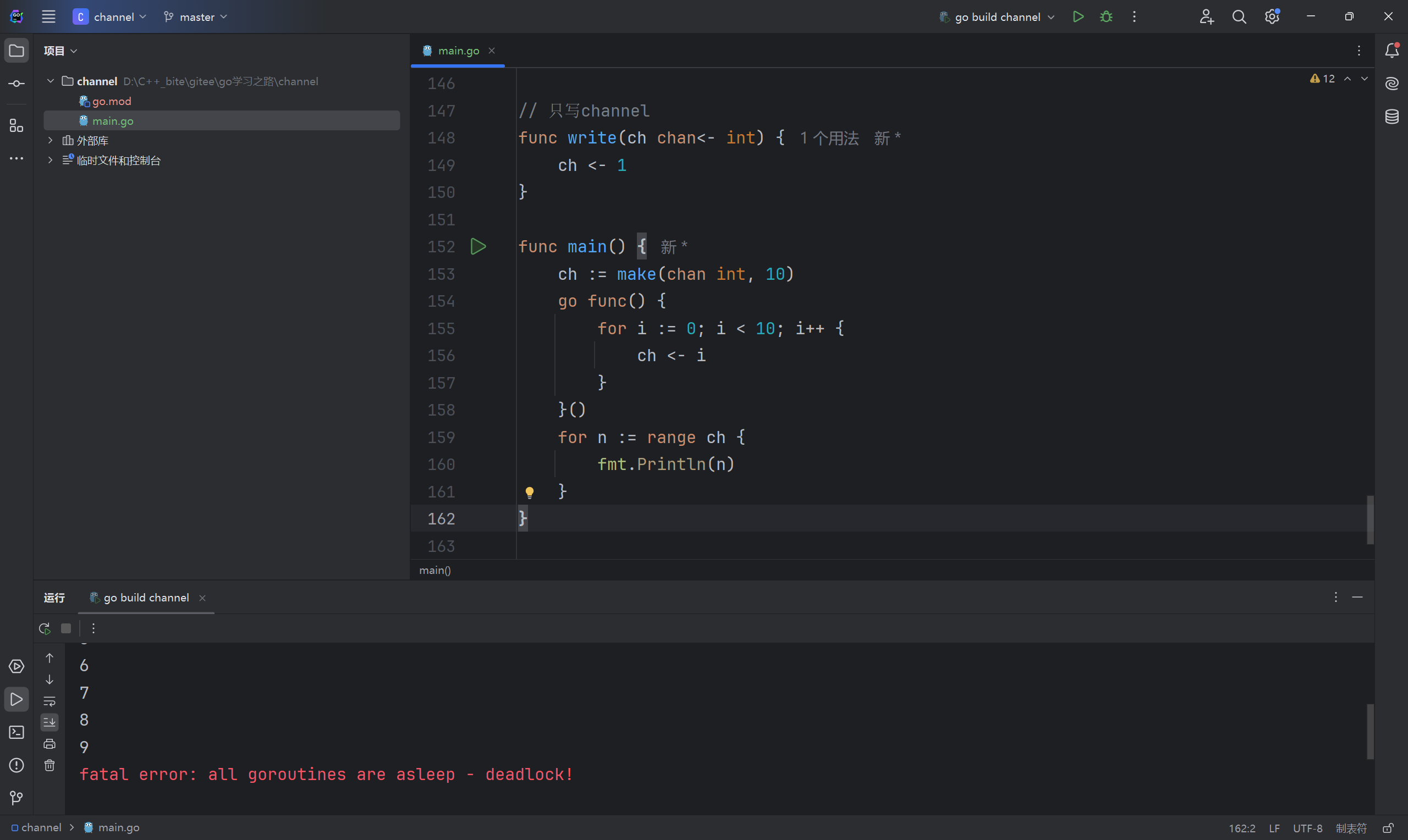Clear all console output trash icon

50,765
